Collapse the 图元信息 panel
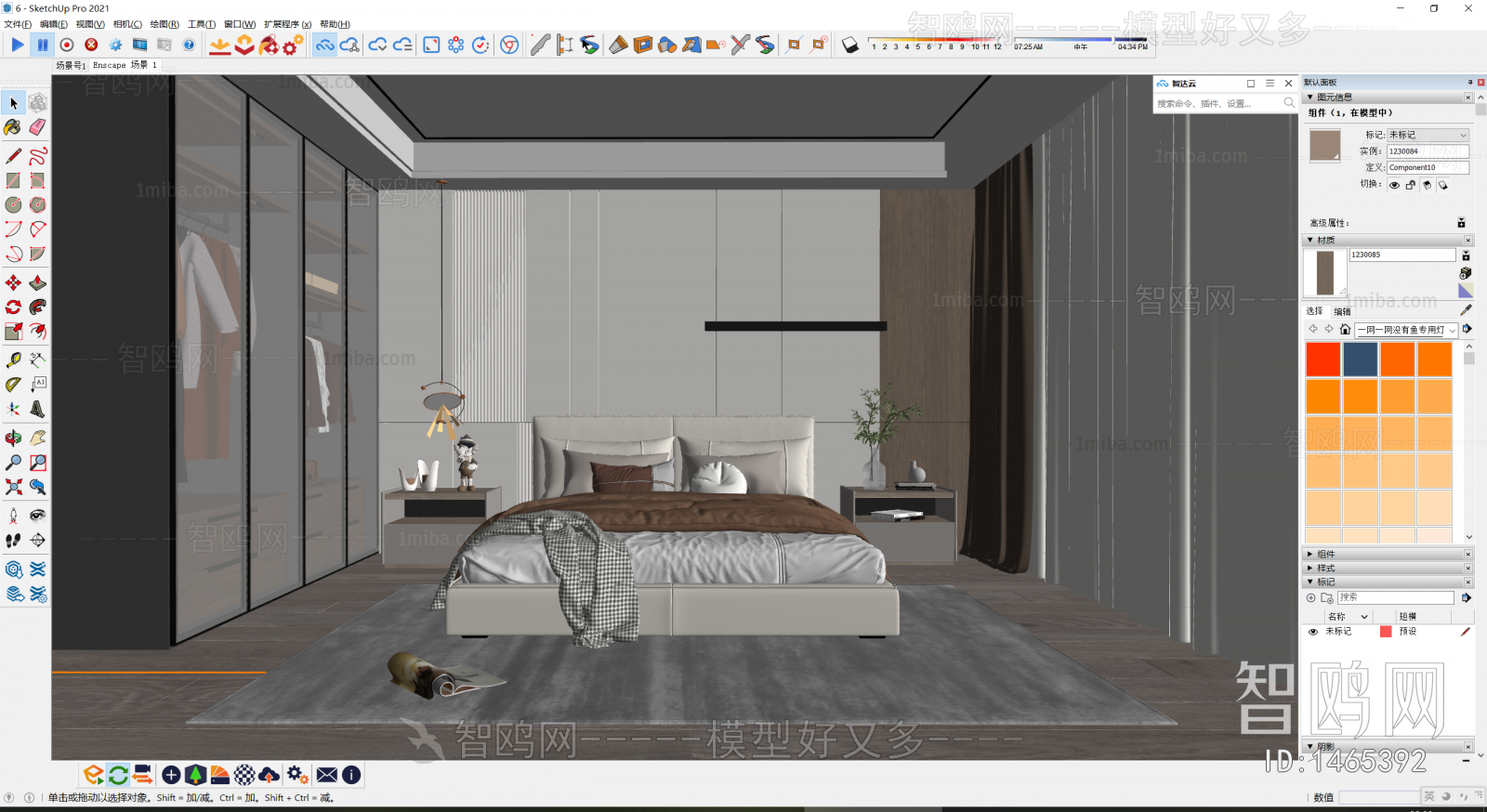 (x=1310, y=97)
